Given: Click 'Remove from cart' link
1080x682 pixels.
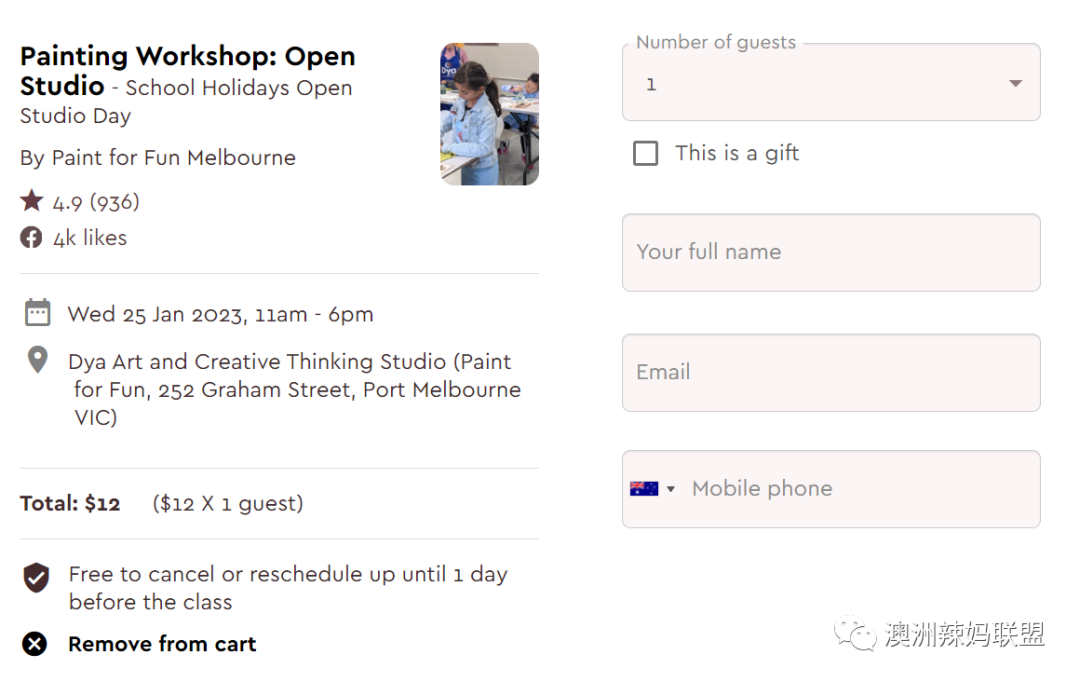Looking at the screenshot, I should pyautogui.click(x=162, y=644).
